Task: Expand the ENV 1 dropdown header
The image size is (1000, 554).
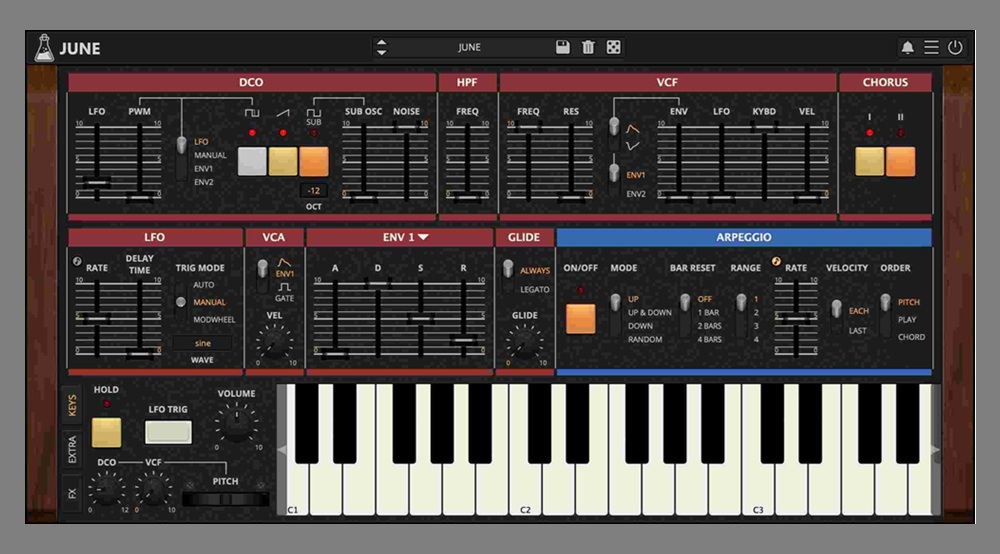Action: pos(405,237)
